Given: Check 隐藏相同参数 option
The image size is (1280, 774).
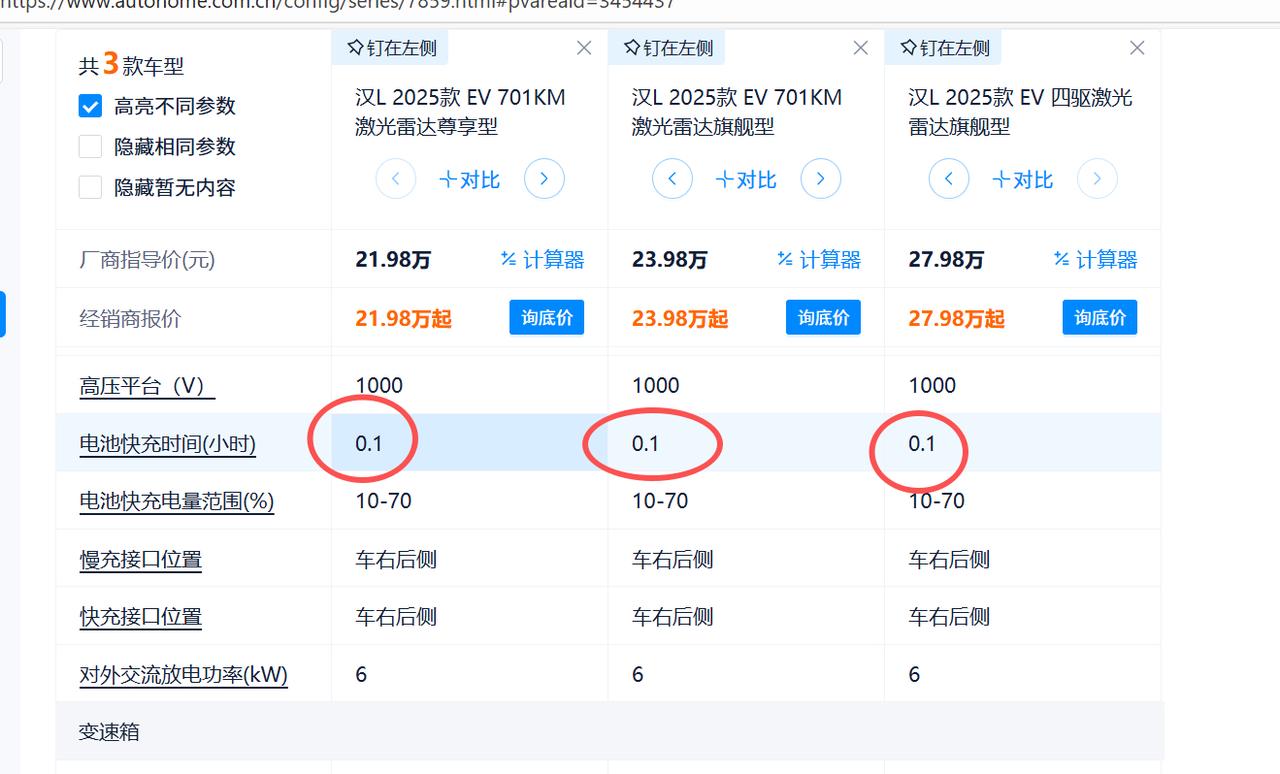Looking at the screenshot, I should [90, 147].
